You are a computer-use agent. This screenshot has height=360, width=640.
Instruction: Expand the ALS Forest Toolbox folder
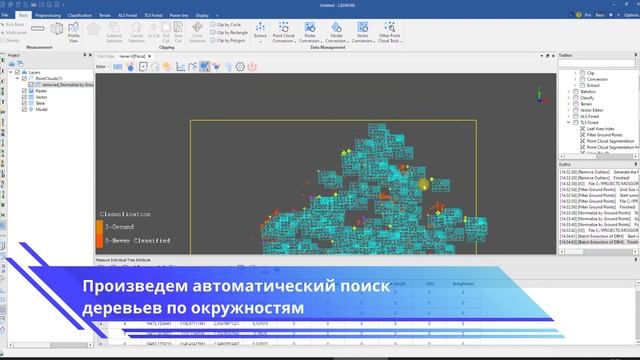pyautogui.click(x=569, y=116)
